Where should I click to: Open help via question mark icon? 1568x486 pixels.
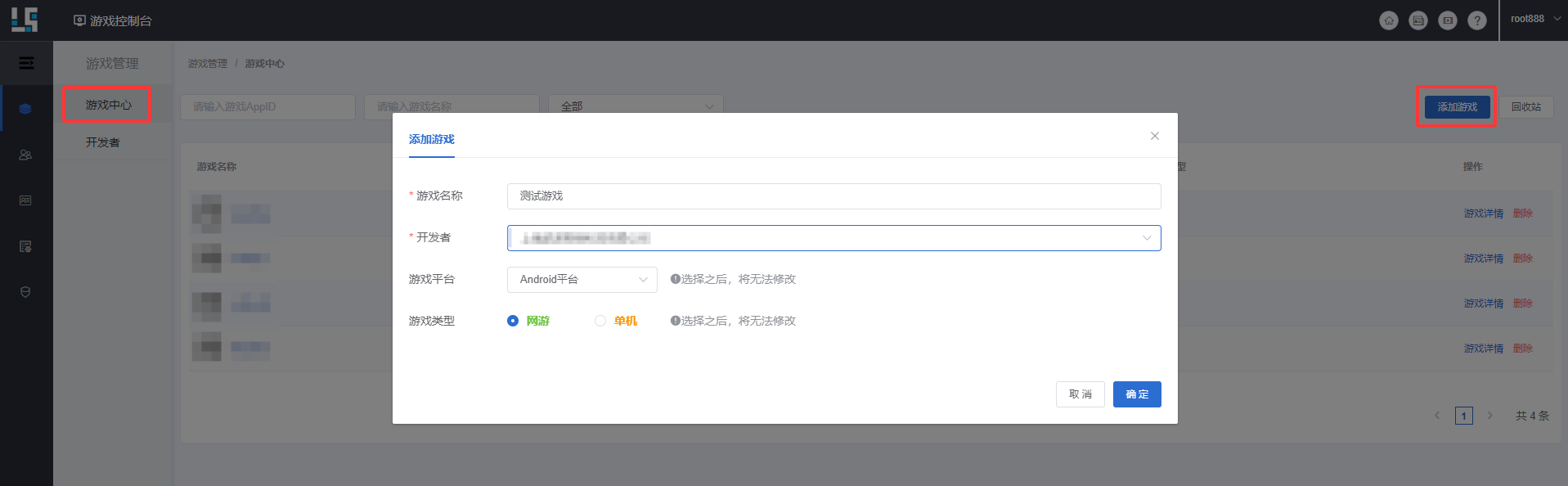tap(1476, 20)
